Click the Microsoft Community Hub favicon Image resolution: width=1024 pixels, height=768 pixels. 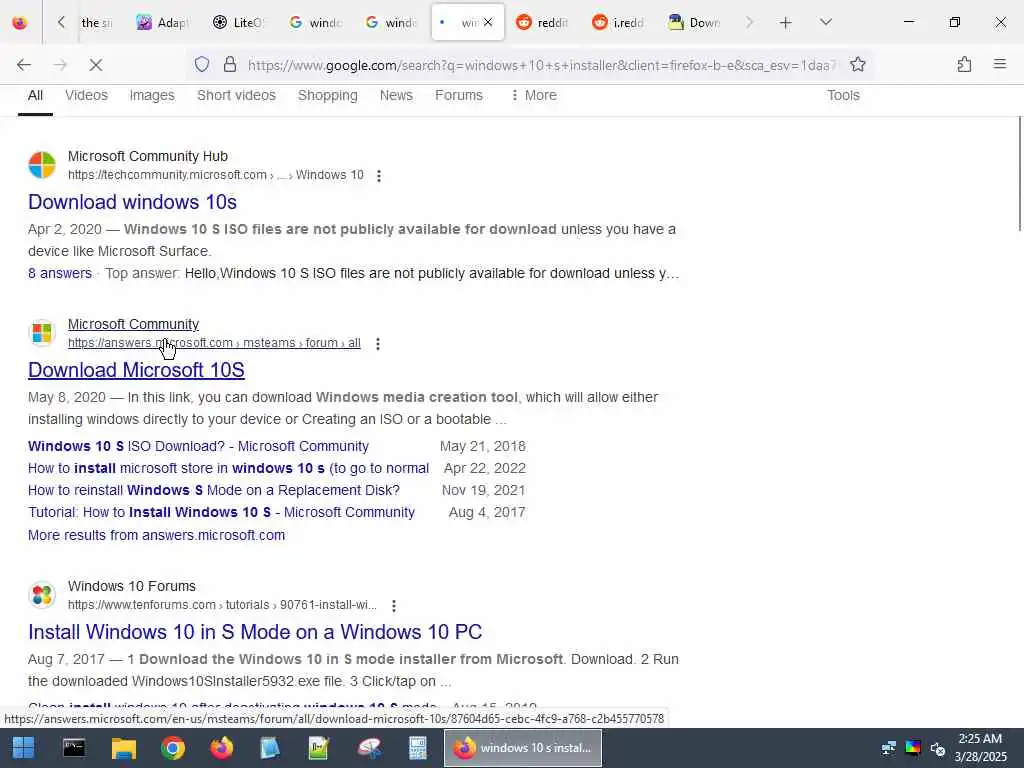click(42, 165)
